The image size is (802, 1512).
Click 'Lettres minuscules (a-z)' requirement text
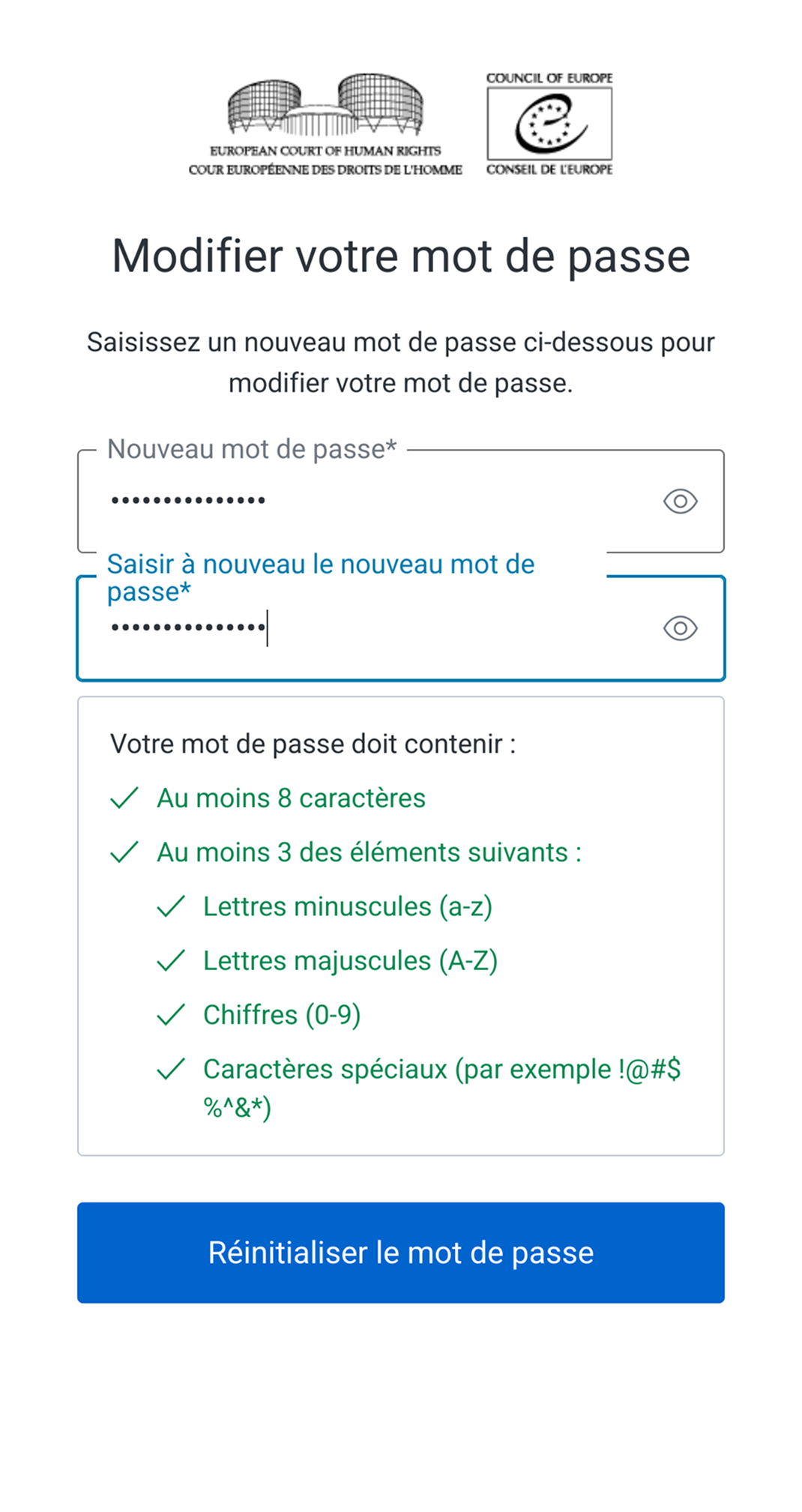(x=349, y=906)
